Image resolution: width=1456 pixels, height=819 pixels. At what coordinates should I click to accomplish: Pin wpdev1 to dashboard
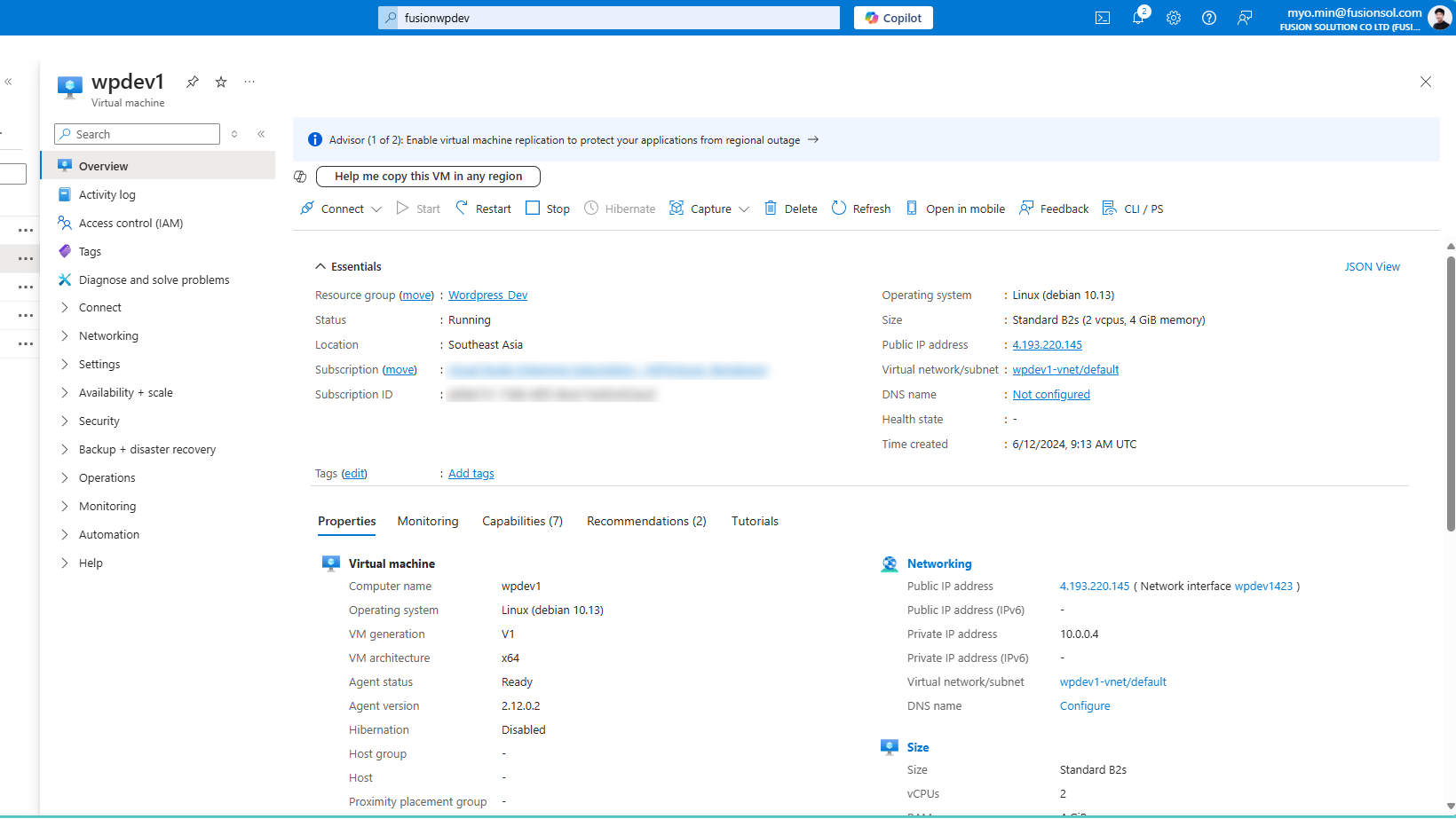point(193,82)
